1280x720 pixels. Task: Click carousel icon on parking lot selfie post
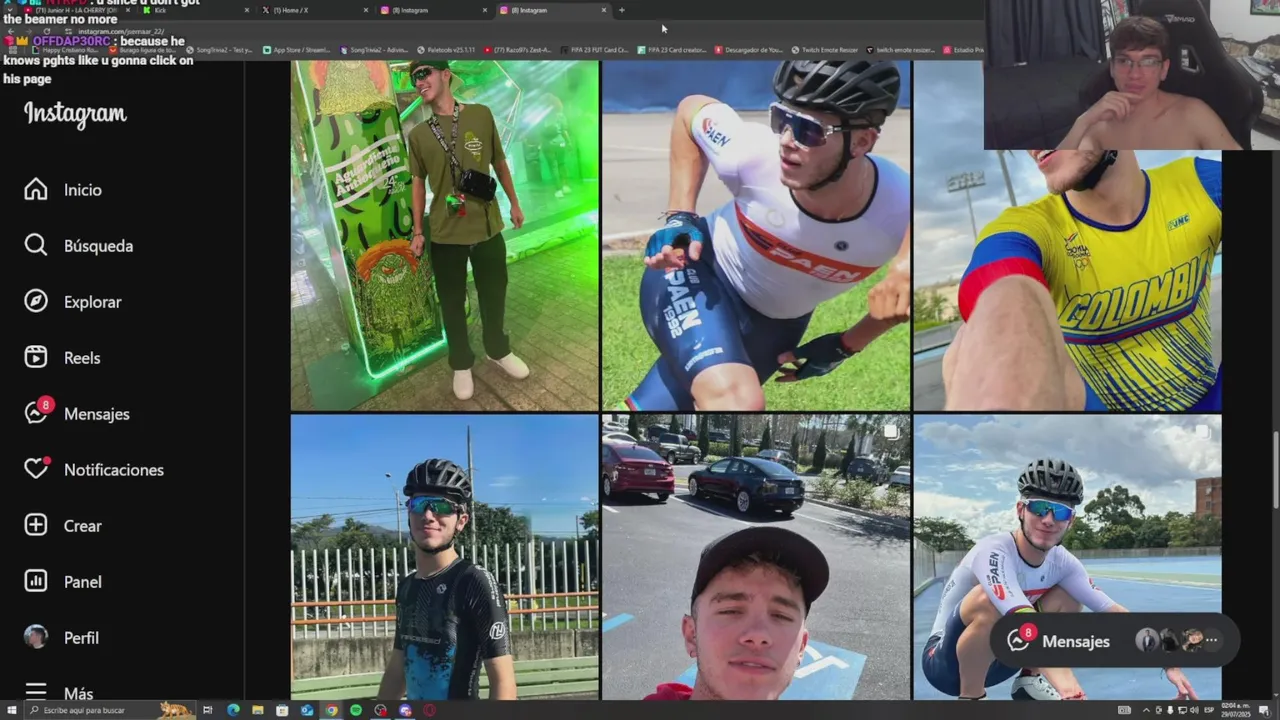point(890,432)
